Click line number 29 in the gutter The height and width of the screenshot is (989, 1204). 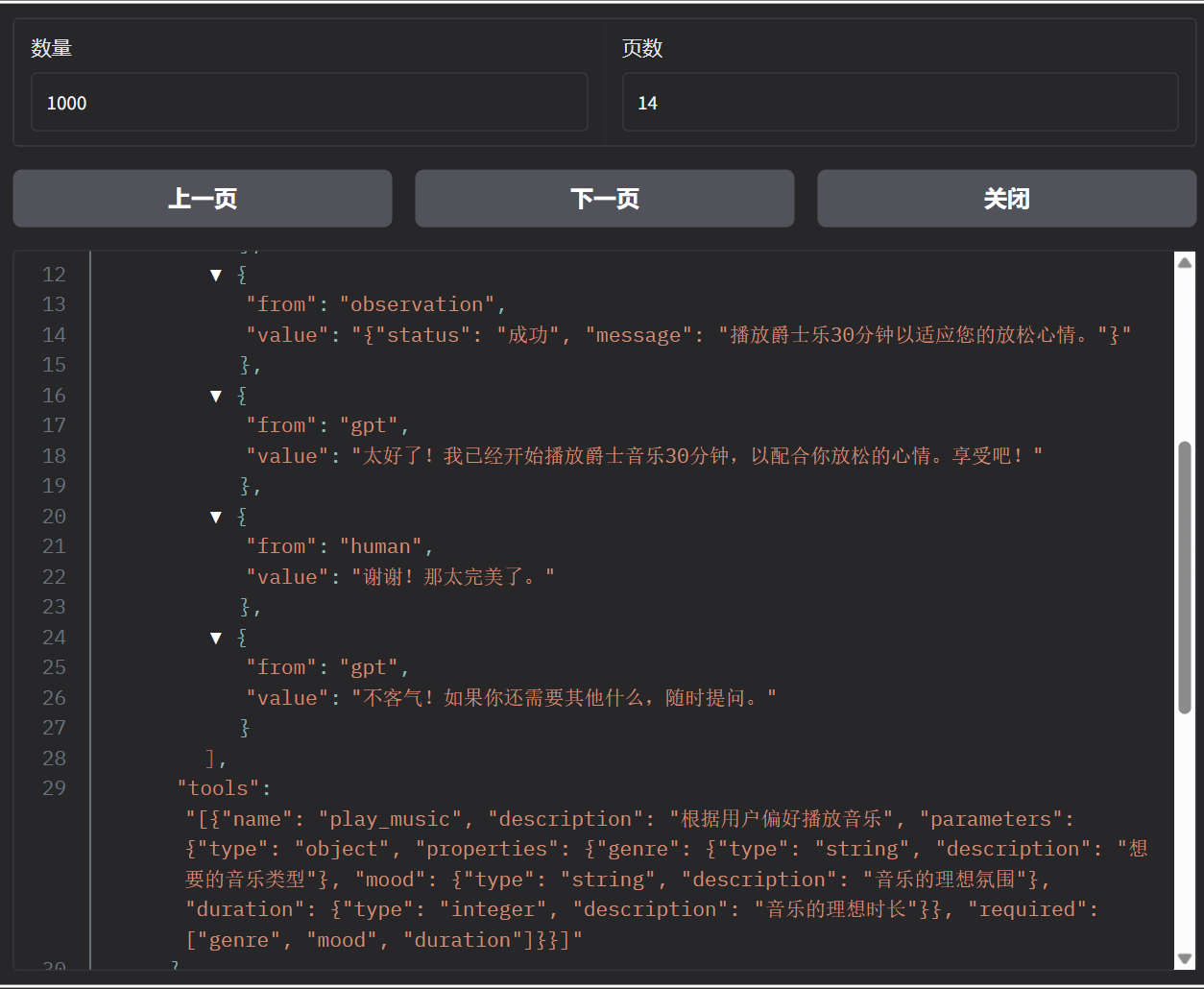pyautogui.click(x=54, y=788)
